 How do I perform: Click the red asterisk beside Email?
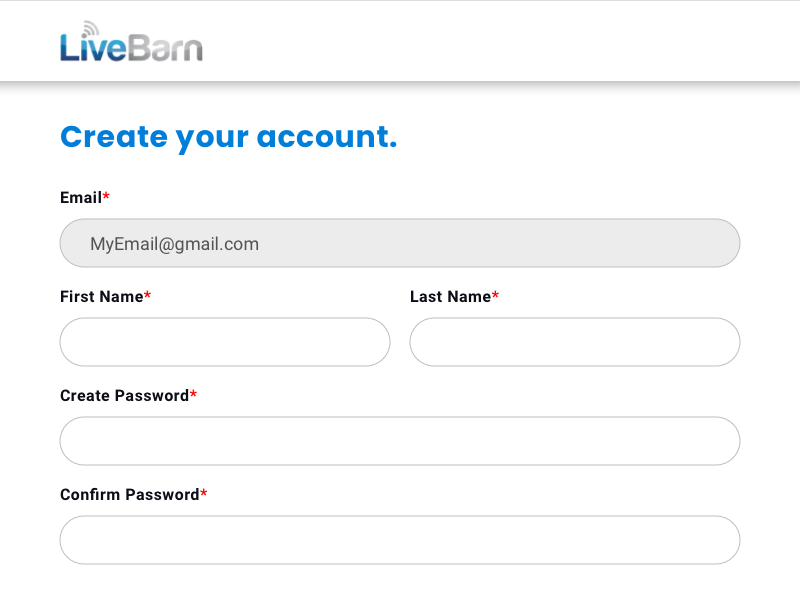click(x=106, y=197)
